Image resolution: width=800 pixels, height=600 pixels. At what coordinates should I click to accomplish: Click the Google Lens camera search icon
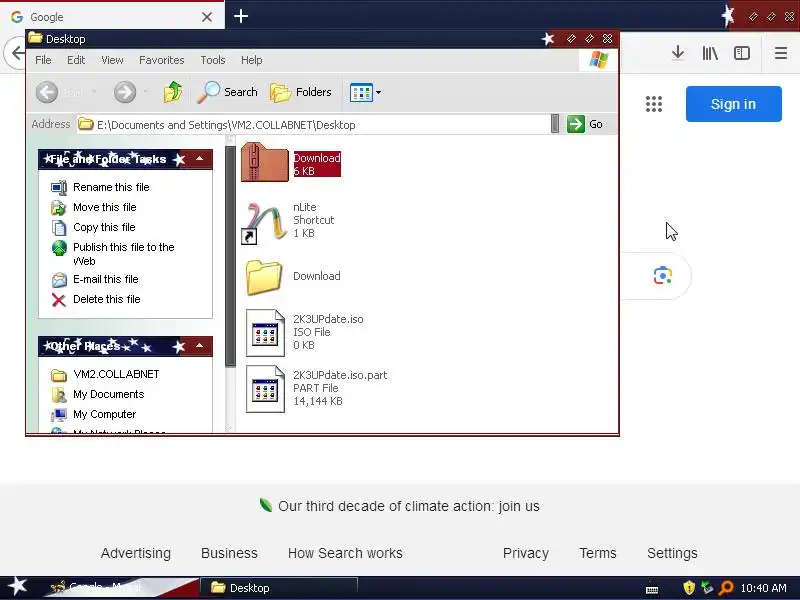(x=663, y=276)
